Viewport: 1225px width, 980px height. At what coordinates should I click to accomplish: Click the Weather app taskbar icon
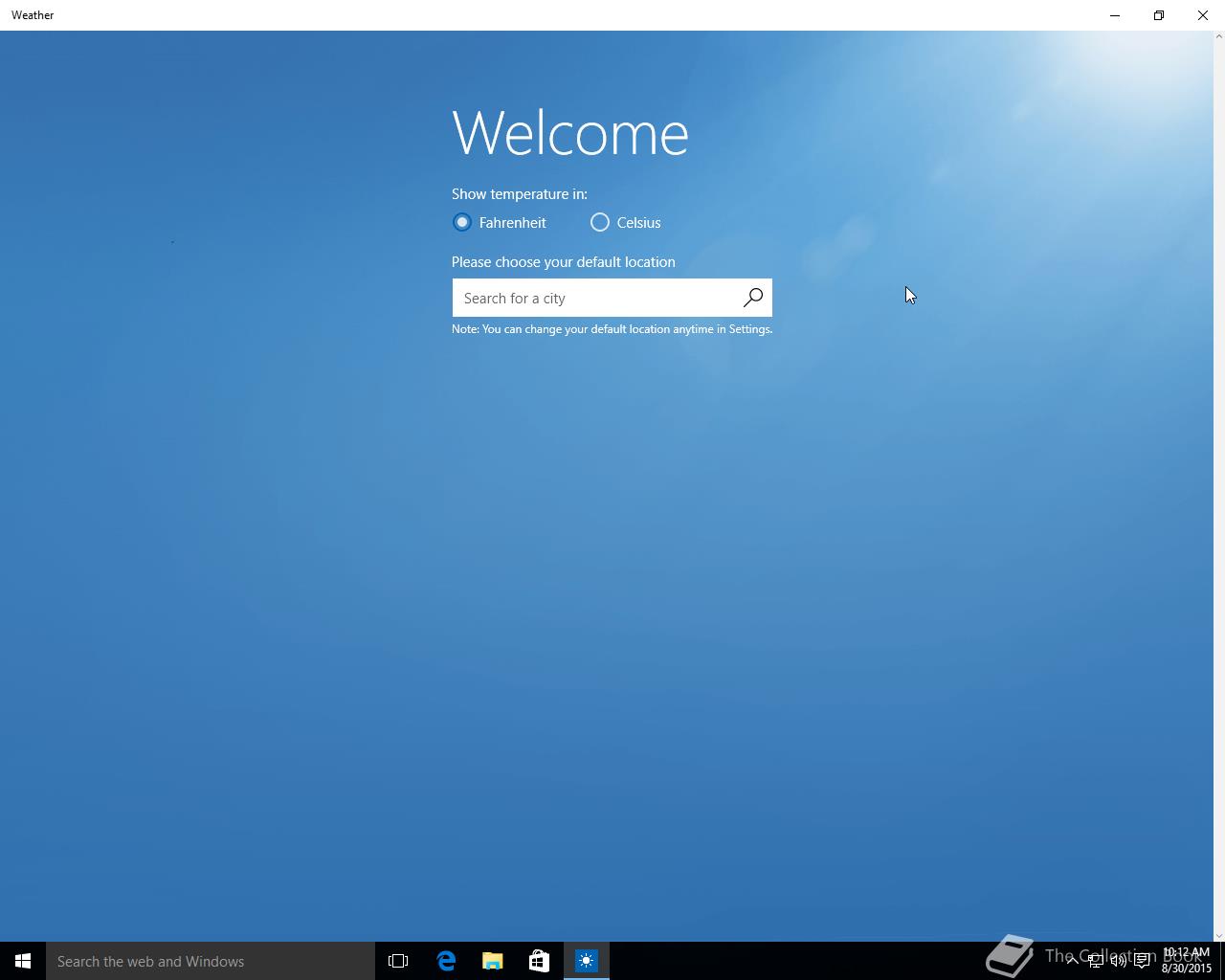click(587, 961)
